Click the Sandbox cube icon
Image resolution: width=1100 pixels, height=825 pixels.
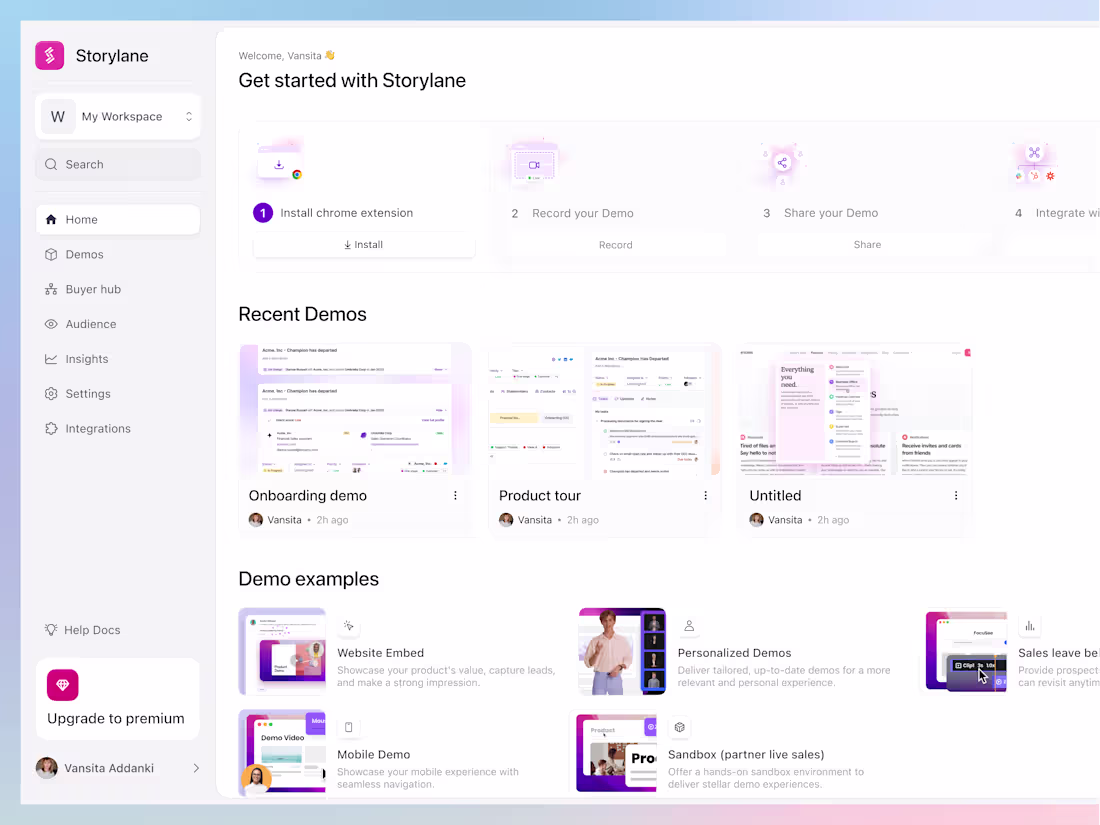pyautogui.click(x=679, y=727)
